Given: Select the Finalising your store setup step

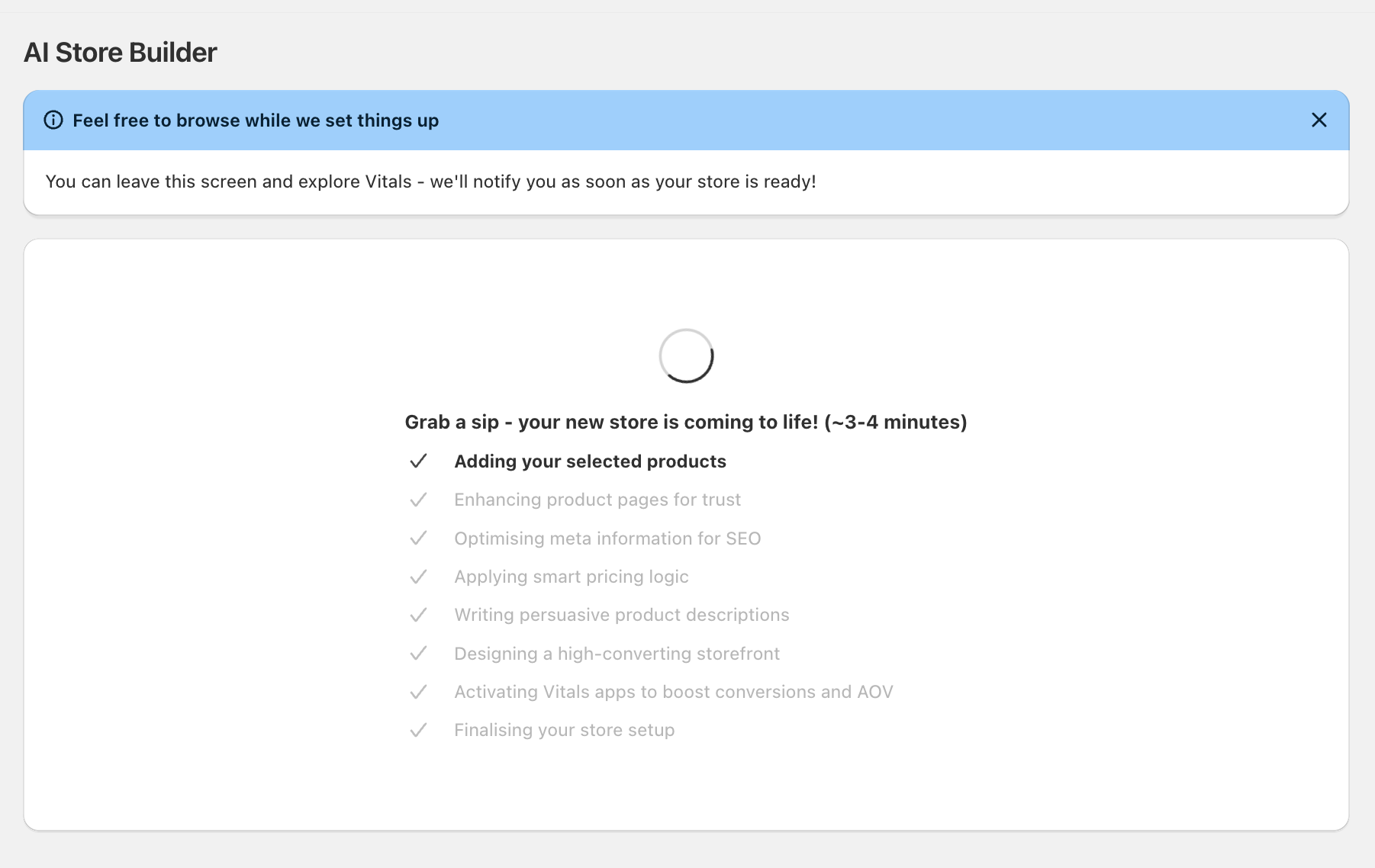Looking at the screenshot, I should (x=565, y=730).
